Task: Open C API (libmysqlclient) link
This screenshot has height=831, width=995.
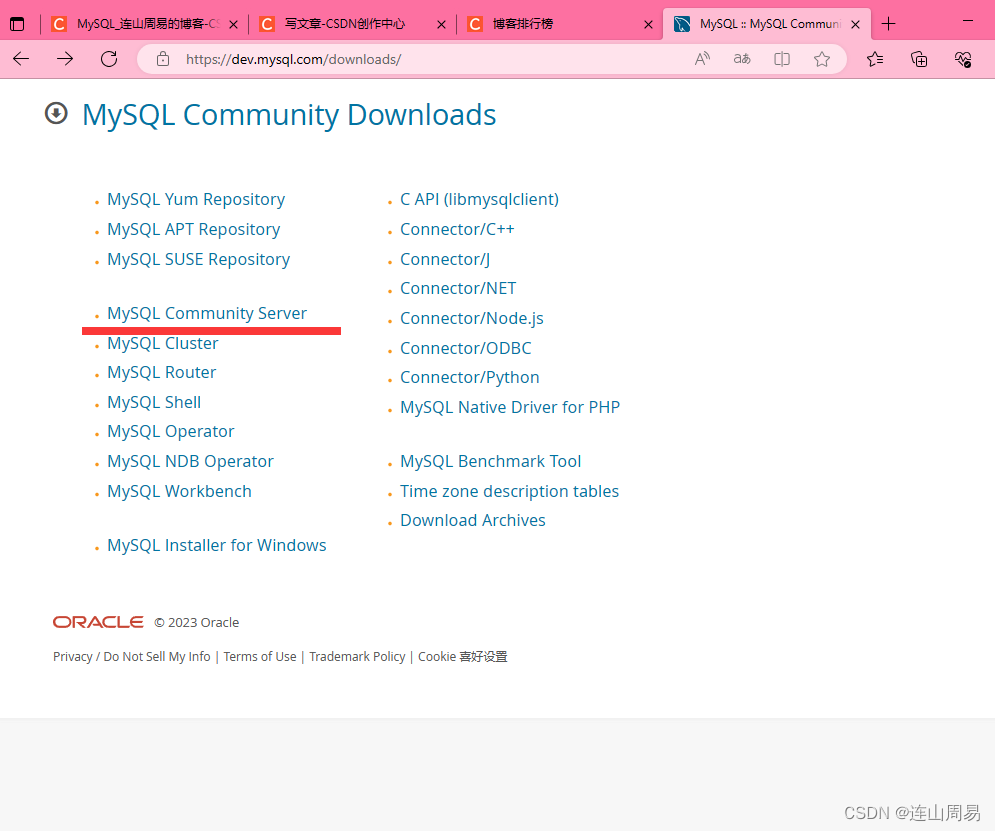Action: [479, 199]
